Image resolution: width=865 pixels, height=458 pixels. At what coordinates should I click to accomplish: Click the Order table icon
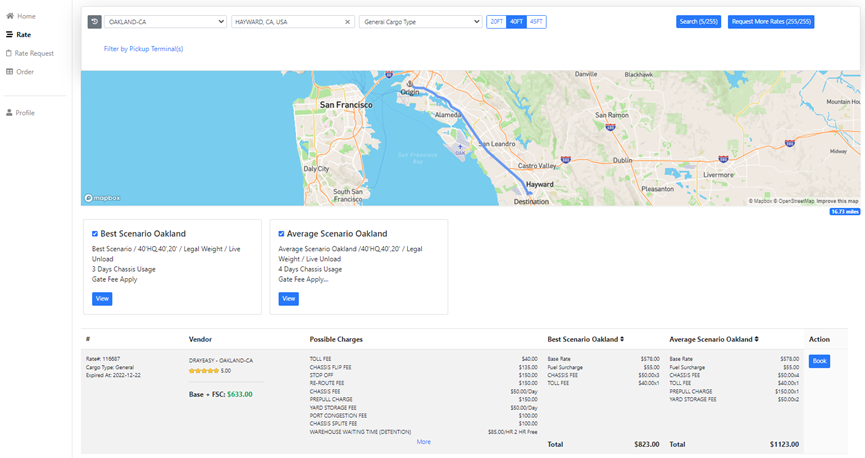coord(10,71)
